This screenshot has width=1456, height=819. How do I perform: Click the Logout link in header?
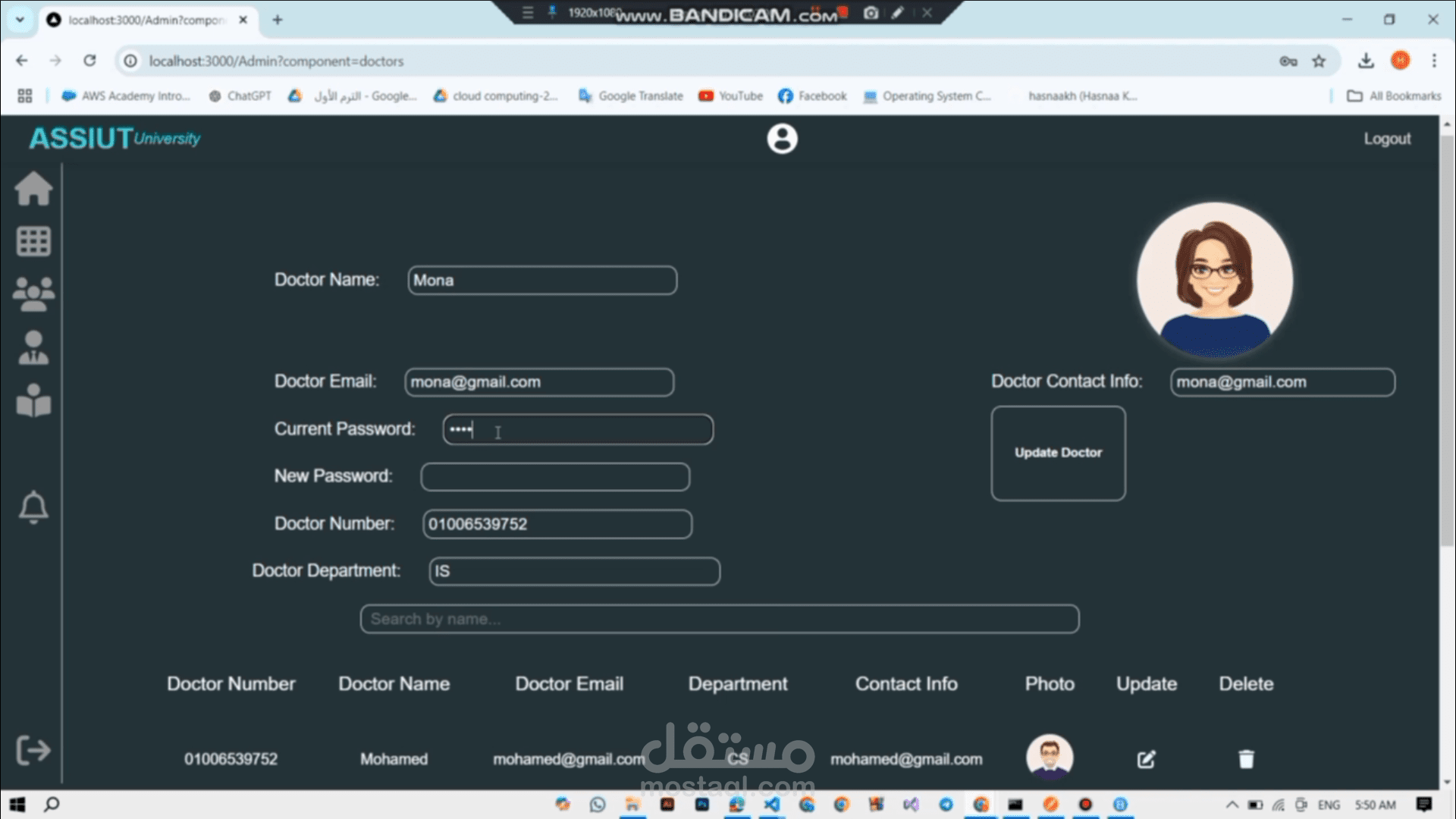pyautogui.click(x=1387, y=139)
